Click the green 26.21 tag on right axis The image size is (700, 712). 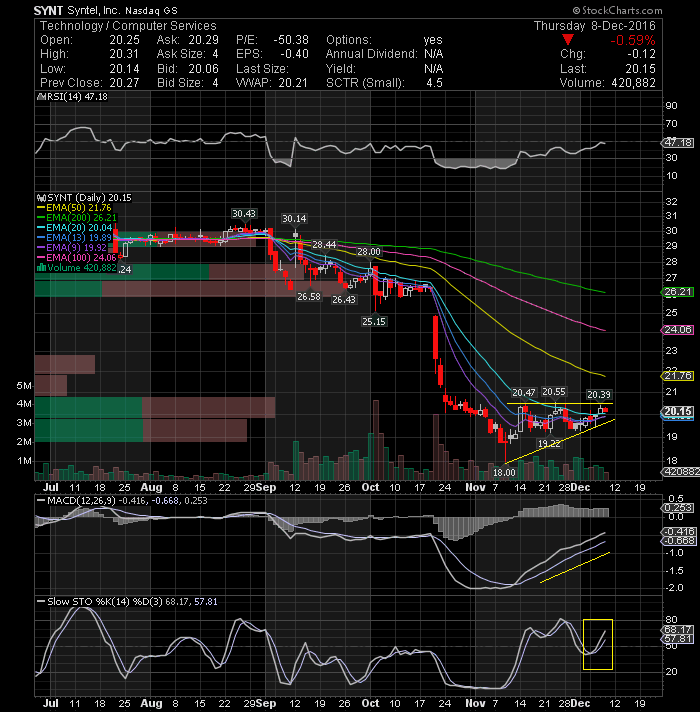point(678,292)
